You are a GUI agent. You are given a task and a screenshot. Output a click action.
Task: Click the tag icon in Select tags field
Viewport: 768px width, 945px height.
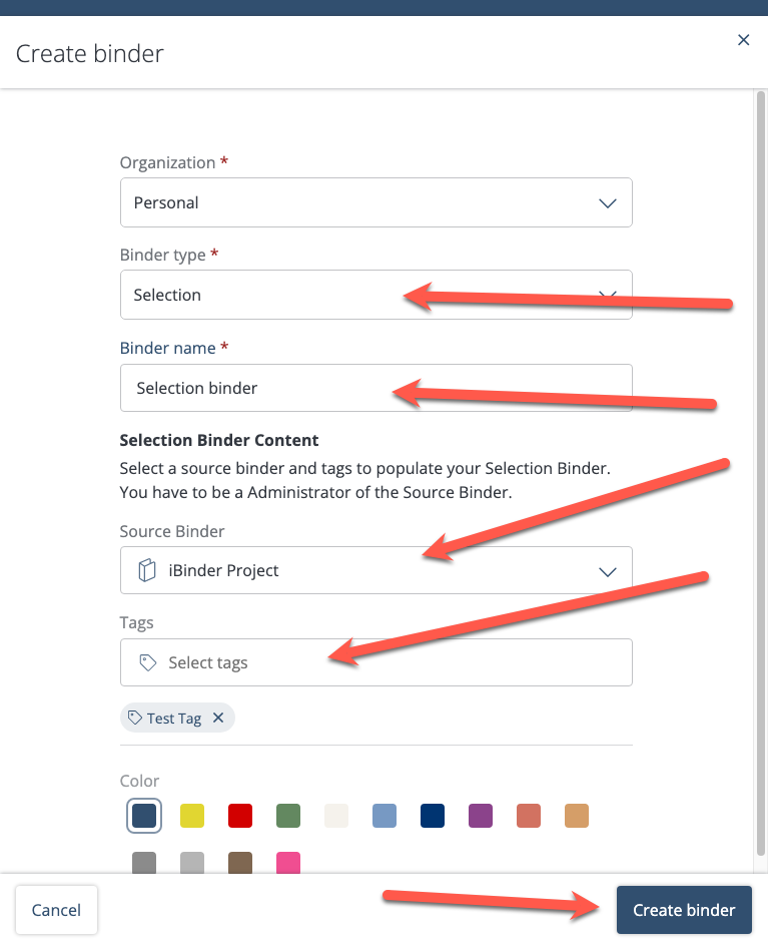point(148,663)
